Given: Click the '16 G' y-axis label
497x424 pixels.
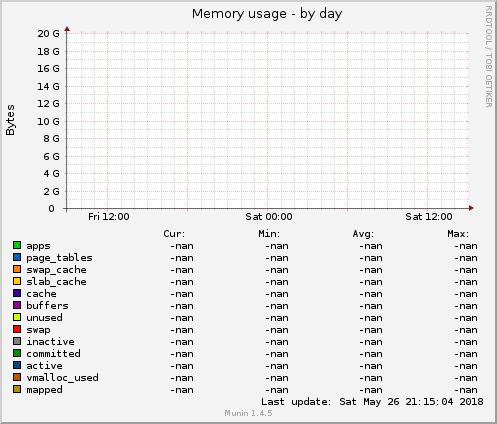Looking at the screenshot, I should (48, 69).
